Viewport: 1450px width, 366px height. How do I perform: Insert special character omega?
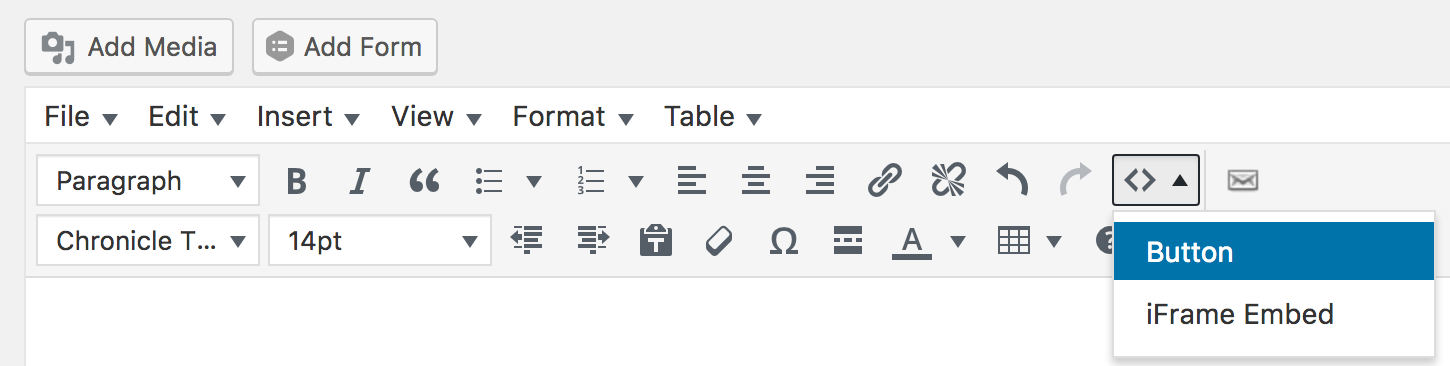(784, 241)
